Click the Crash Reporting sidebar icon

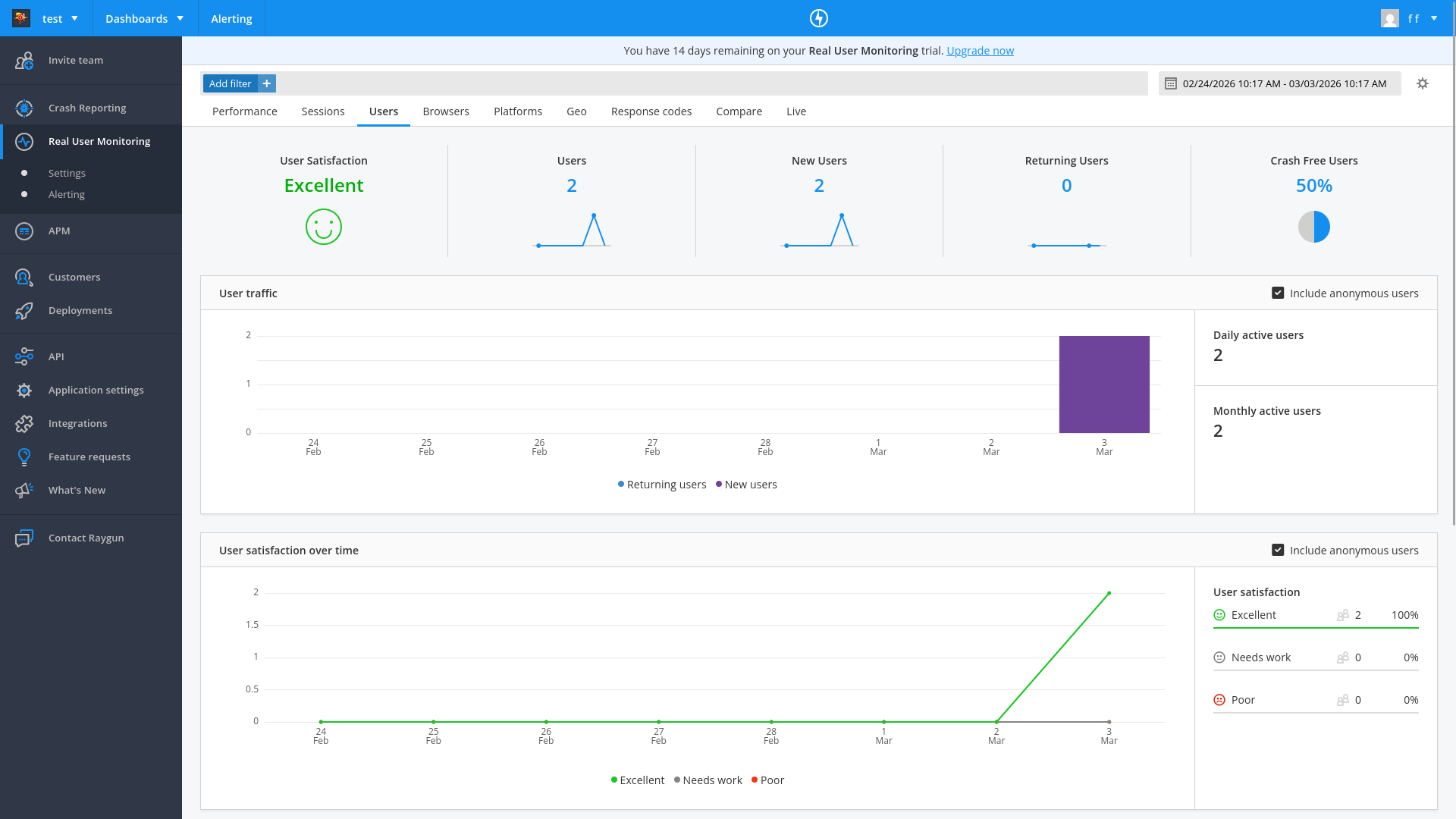point(24,108)
